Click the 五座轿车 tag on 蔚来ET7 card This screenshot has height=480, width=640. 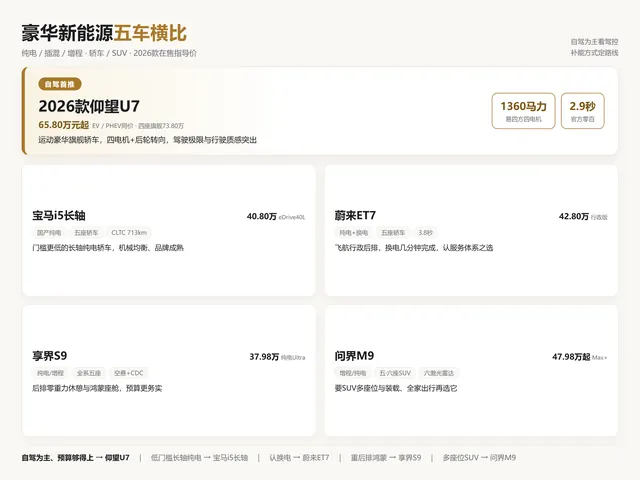[x=393, y=233]
